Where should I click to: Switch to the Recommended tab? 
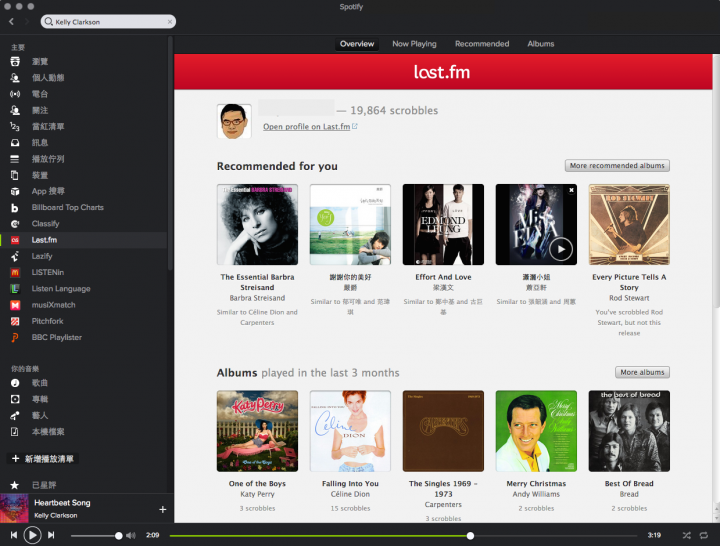(482, 44)
